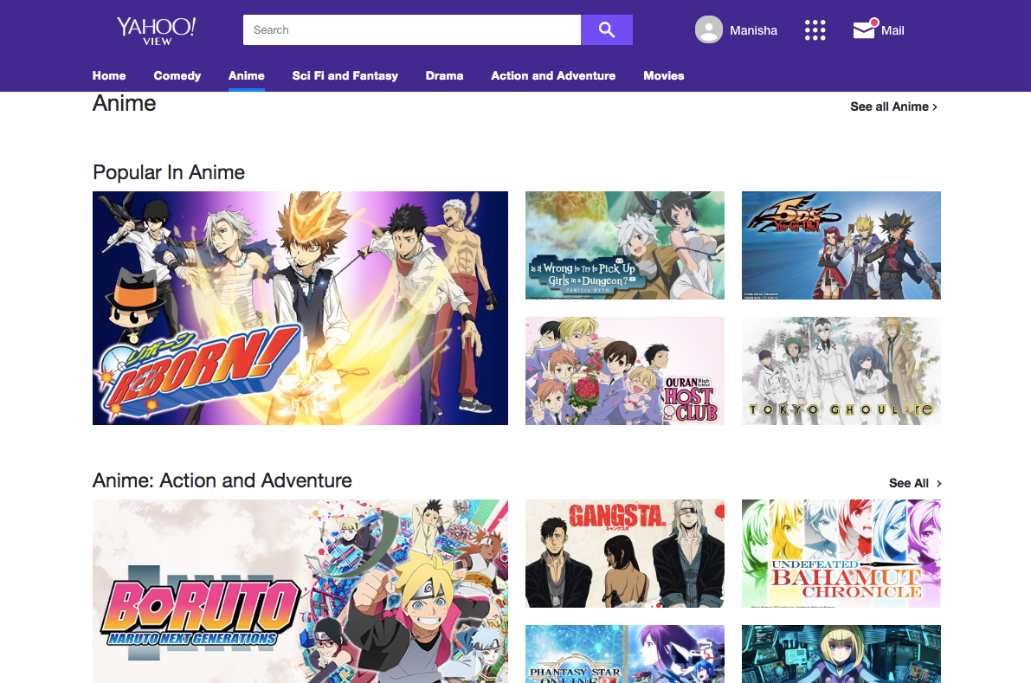Screen dimensions: 1031x683
Task: Switch to the Drama tab
Action: click(444, 76)
